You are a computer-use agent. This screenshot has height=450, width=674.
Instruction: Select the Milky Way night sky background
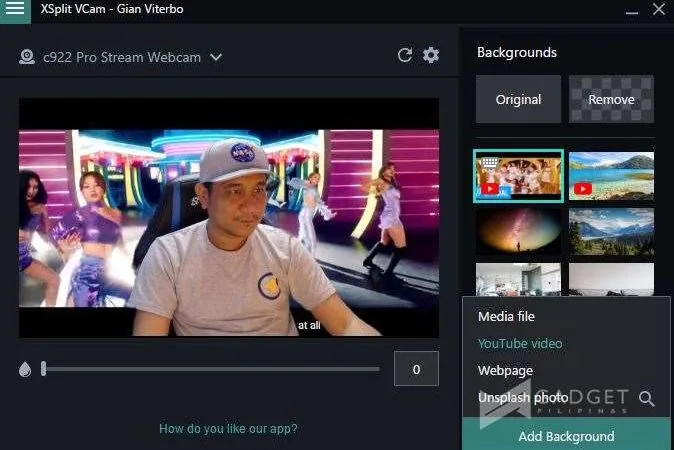tap(518, 232)
